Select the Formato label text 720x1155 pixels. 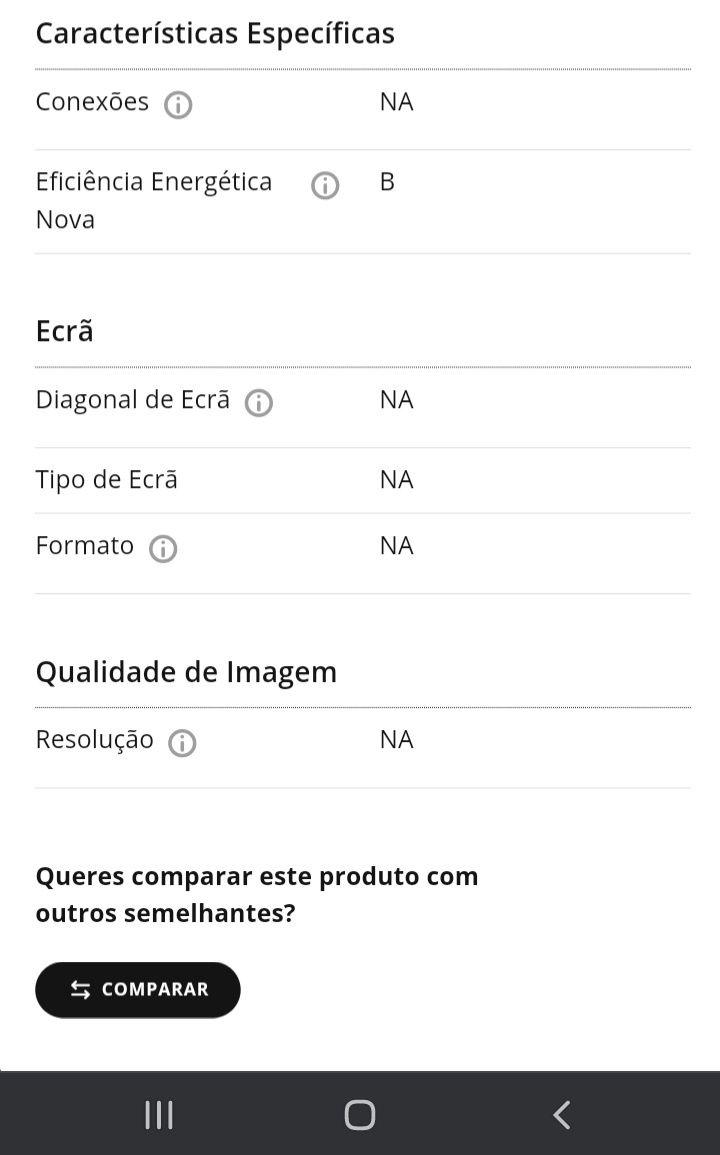85,546
